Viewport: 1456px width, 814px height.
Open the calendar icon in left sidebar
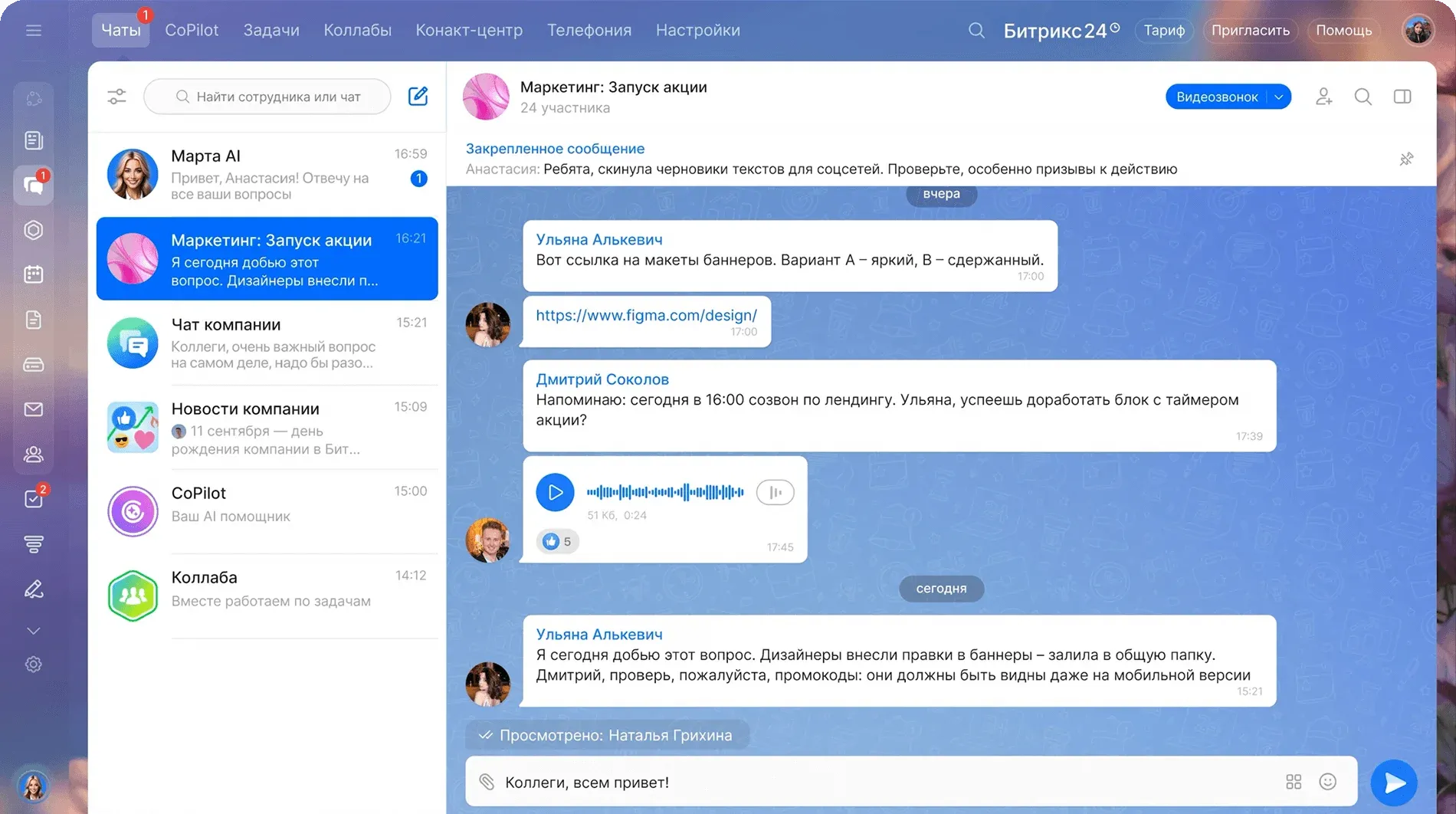33,274
